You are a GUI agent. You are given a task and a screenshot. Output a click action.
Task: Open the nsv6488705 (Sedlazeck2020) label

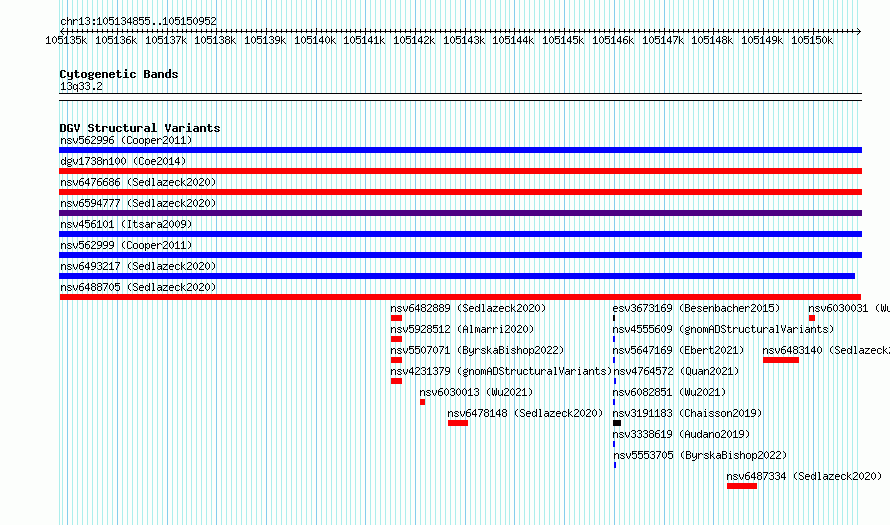point(138,287)
